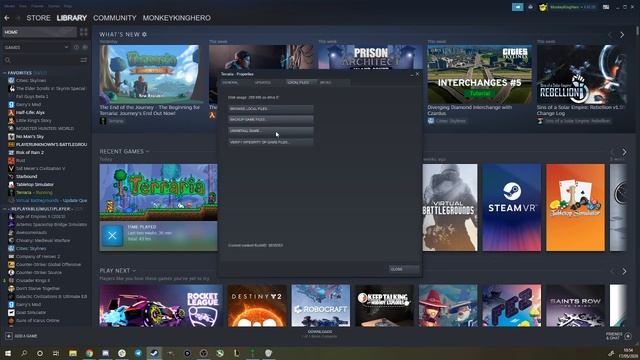This screenshot has width=640, height=360.
Task: Select Goat Simulator in the sidebar
Action: click(x=31, y=312)
